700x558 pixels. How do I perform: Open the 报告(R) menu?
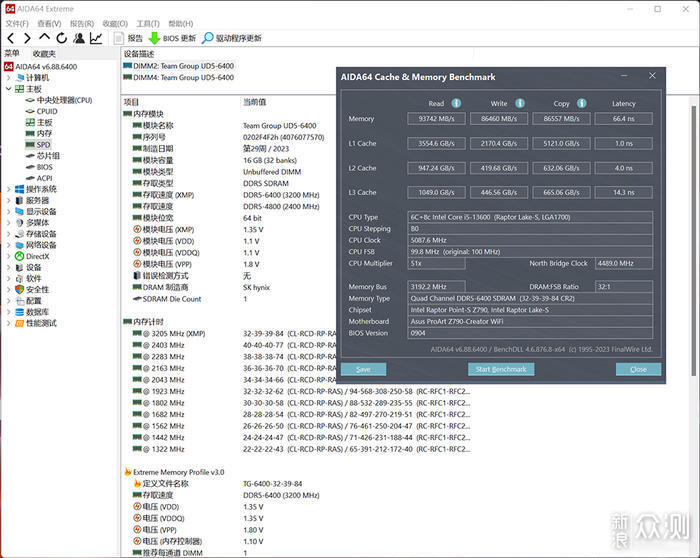[x=82, y=23]
